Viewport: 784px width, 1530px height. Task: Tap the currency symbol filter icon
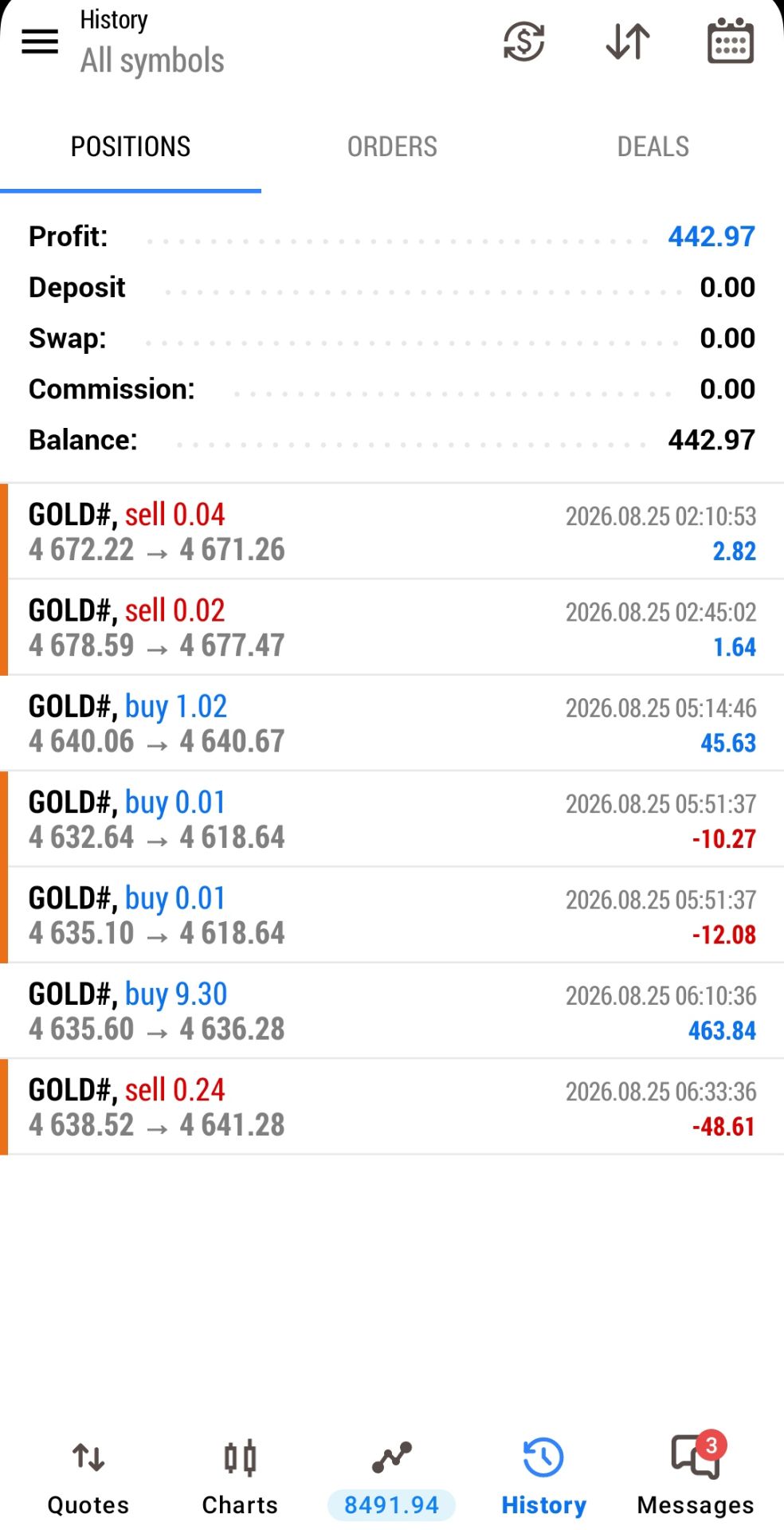tap(523, 41)
